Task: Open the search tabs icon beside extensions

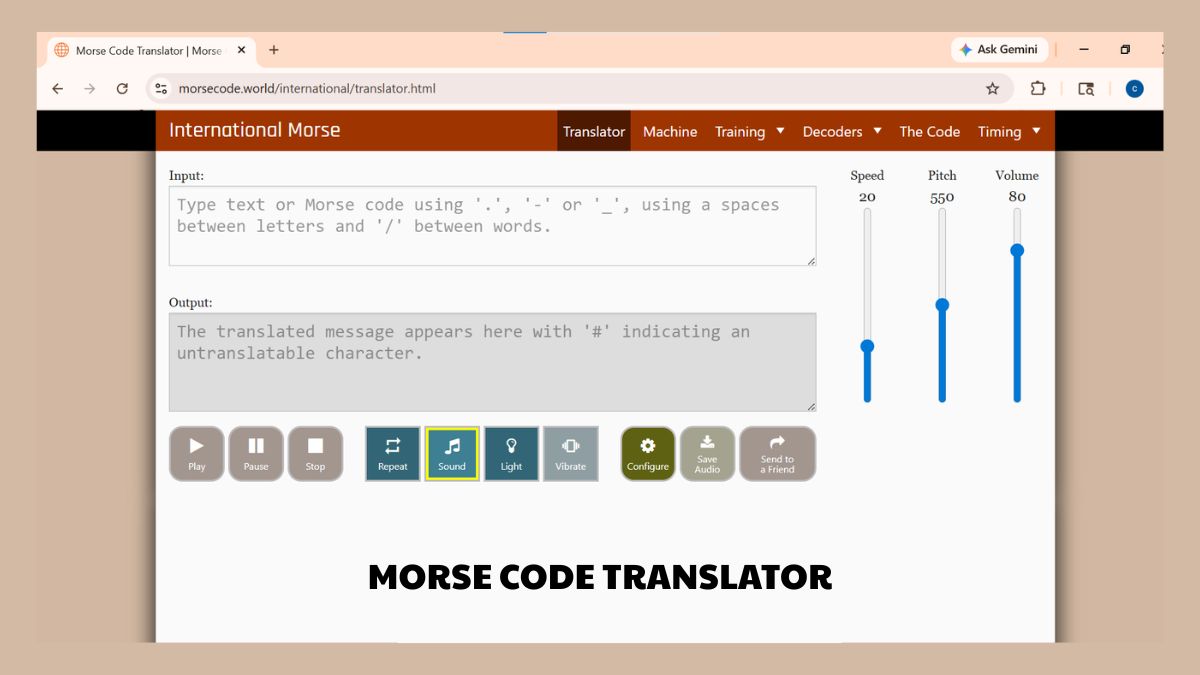Action: [1086, 88]
